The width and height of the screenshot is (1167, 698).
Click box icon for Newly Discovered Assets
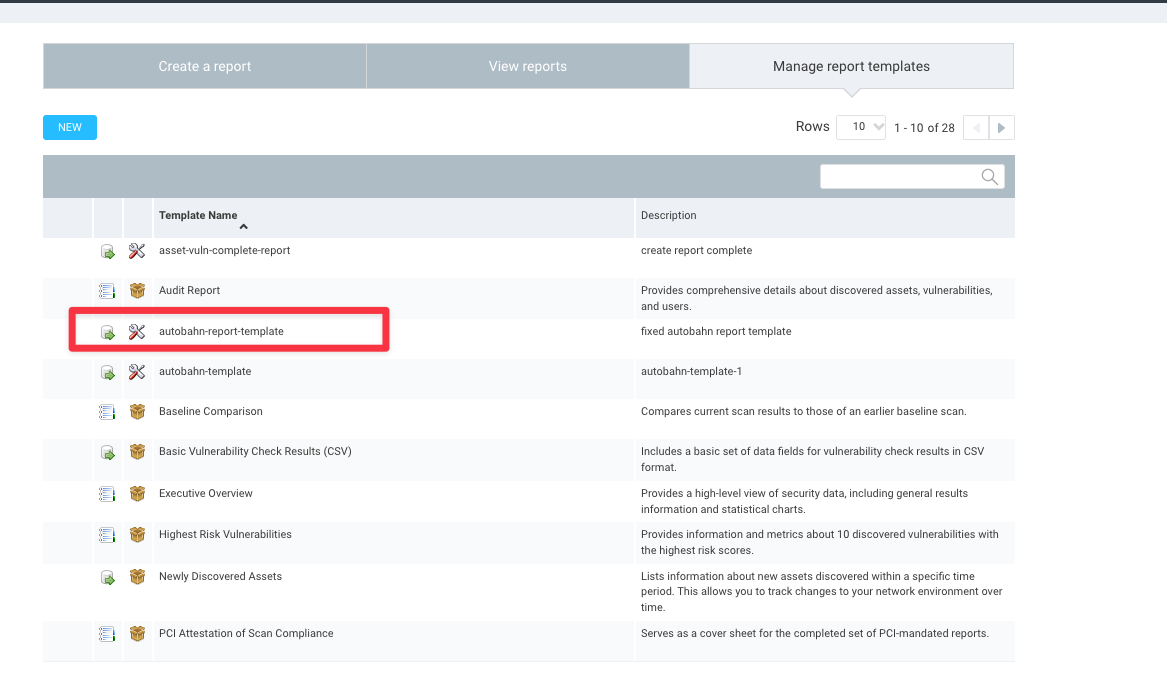pos(137,577)
